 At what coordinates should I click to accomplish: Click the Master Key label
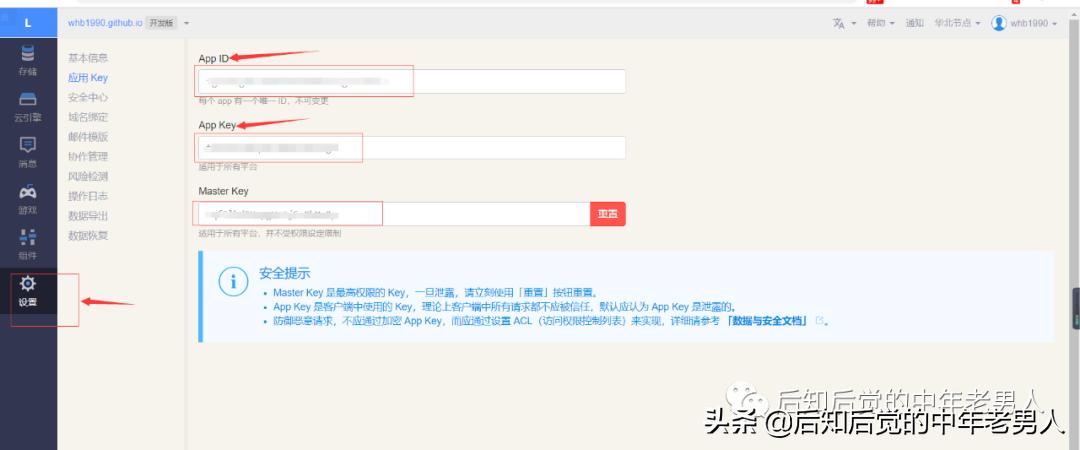point(223,191)
